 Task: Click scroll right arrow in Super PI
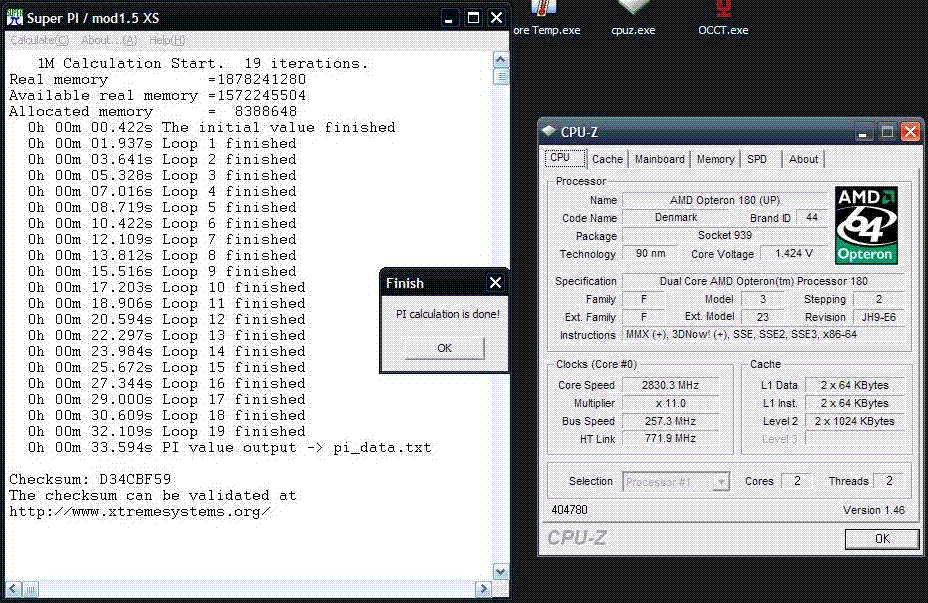pos(484,589)
